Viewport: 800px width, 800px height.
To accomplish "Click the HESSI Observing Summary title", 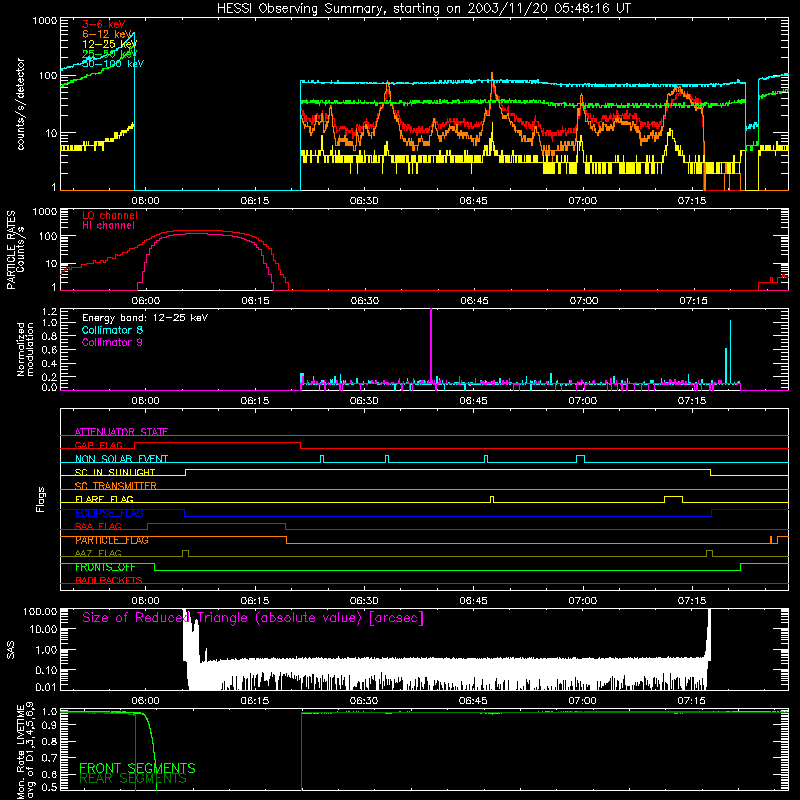I will tap(423, 8).
